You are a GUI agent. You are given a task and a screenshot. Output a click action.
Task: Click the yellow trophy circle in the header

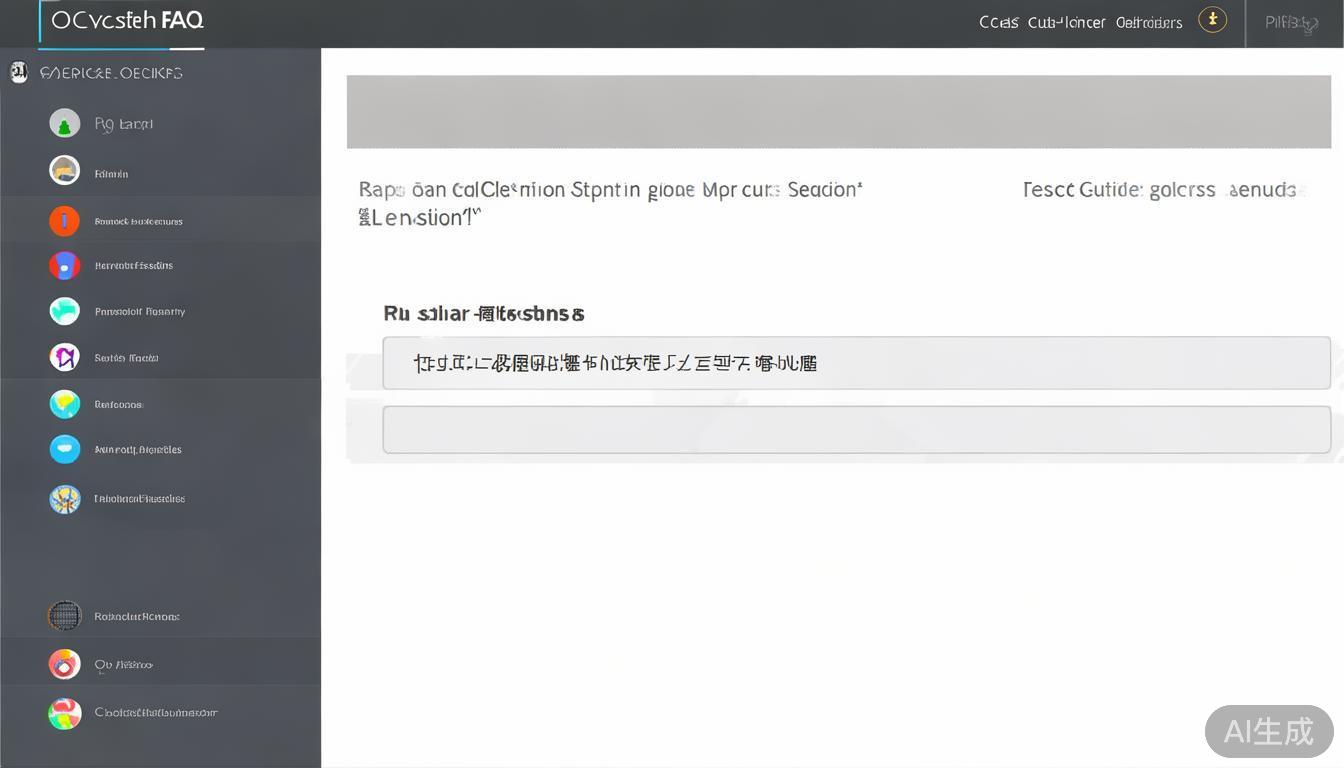pos(1212,19)
